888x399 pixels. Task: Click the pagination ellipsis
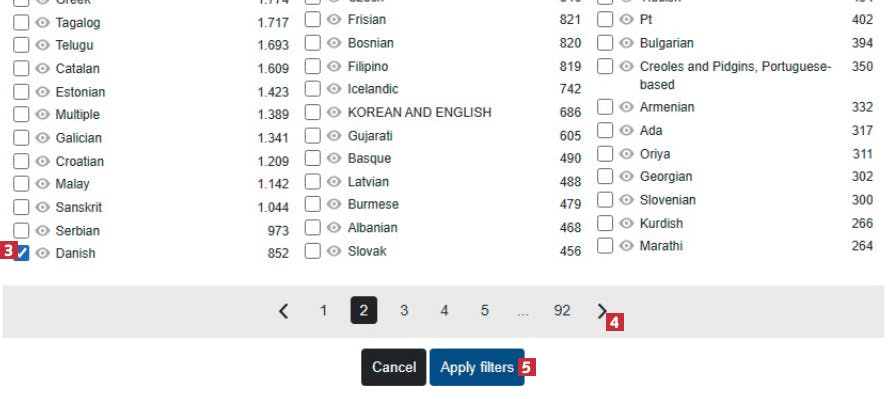(x=523, y=311)
